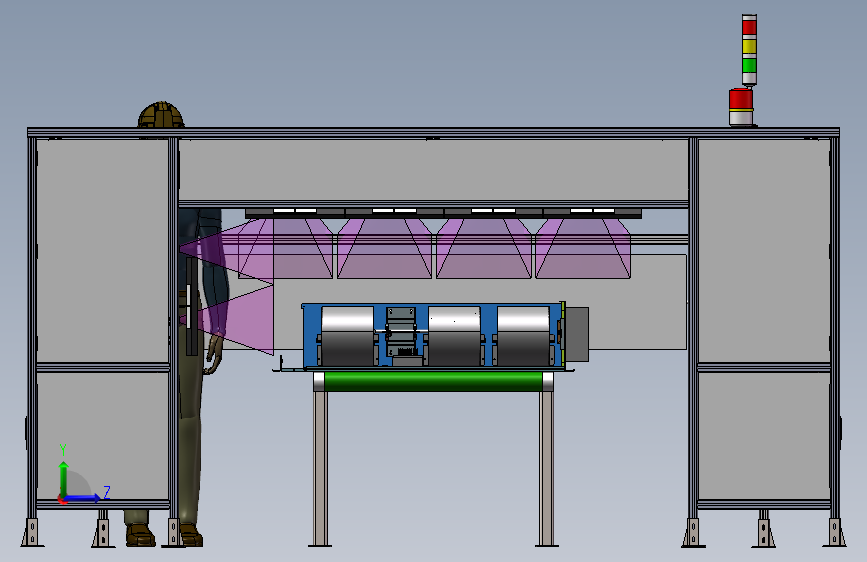Viewport: 867px width, 562px height.
Task: Select the leftmost overhead purple camera view frustum
Action: coord(286,248)
